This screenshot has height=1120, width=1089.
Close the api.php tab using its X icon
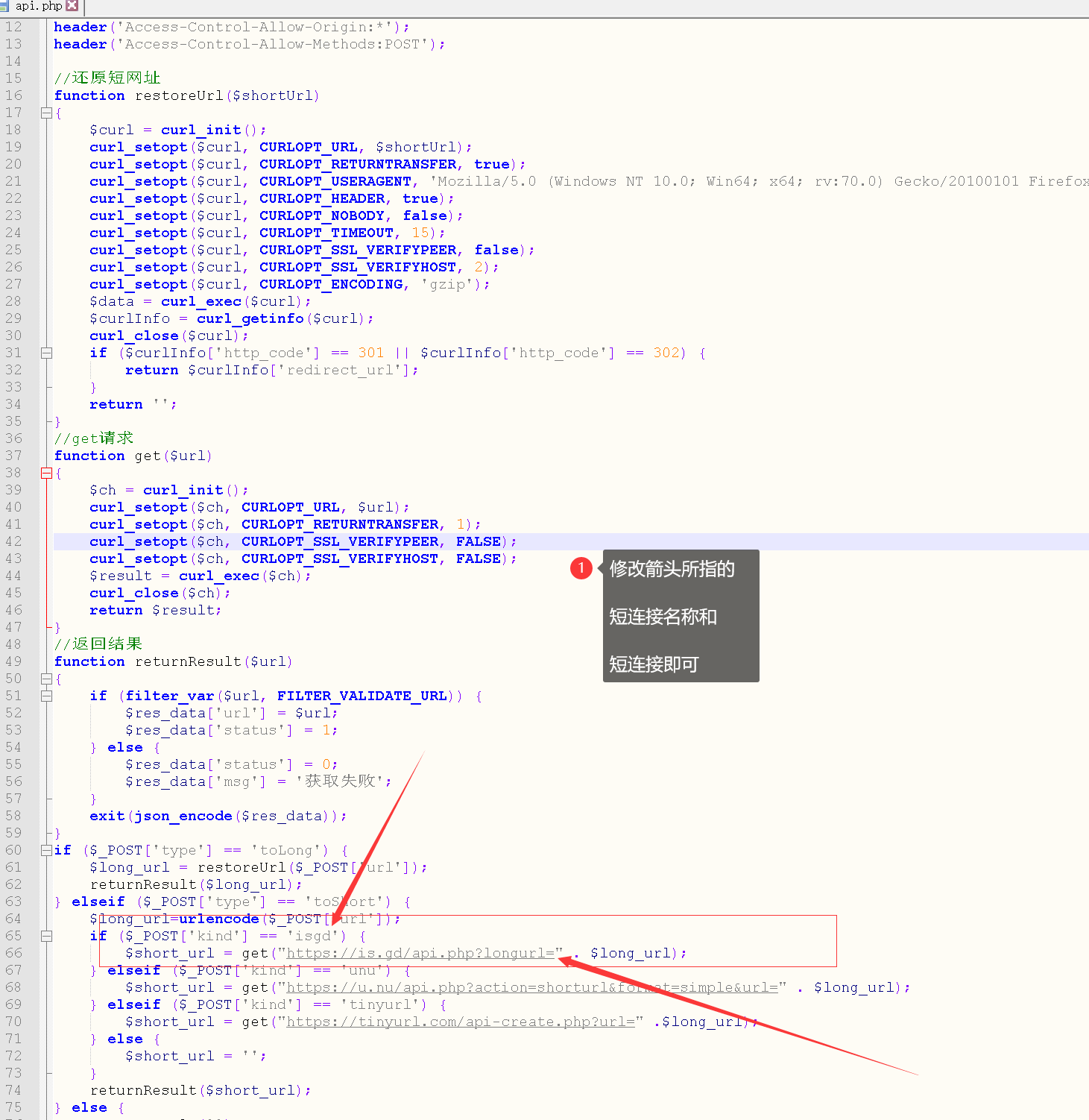[x=72, y=6]
